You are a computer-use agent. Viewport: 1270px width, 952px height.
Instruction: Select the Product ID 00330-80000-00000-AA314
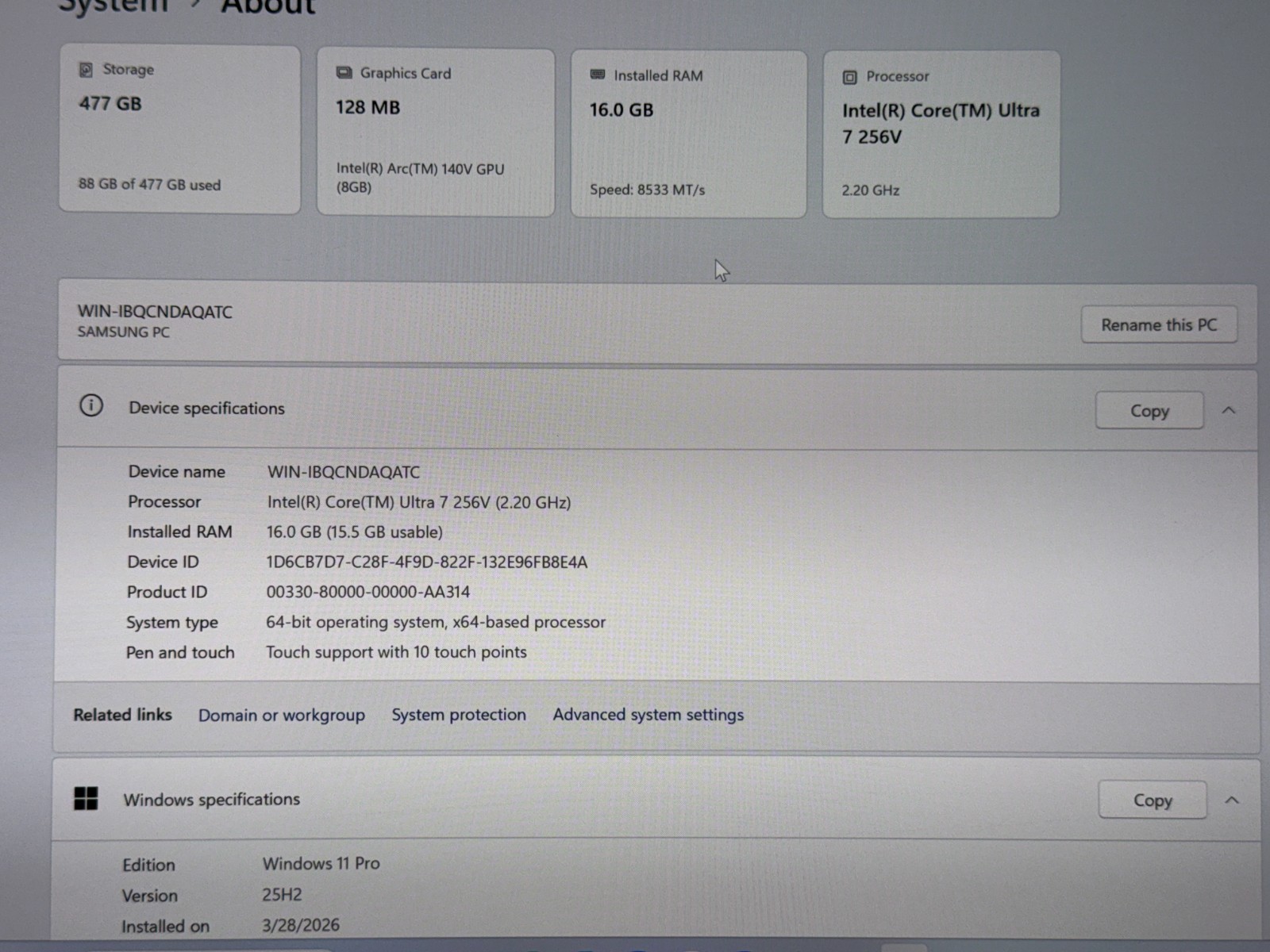[x=368, y=592]
